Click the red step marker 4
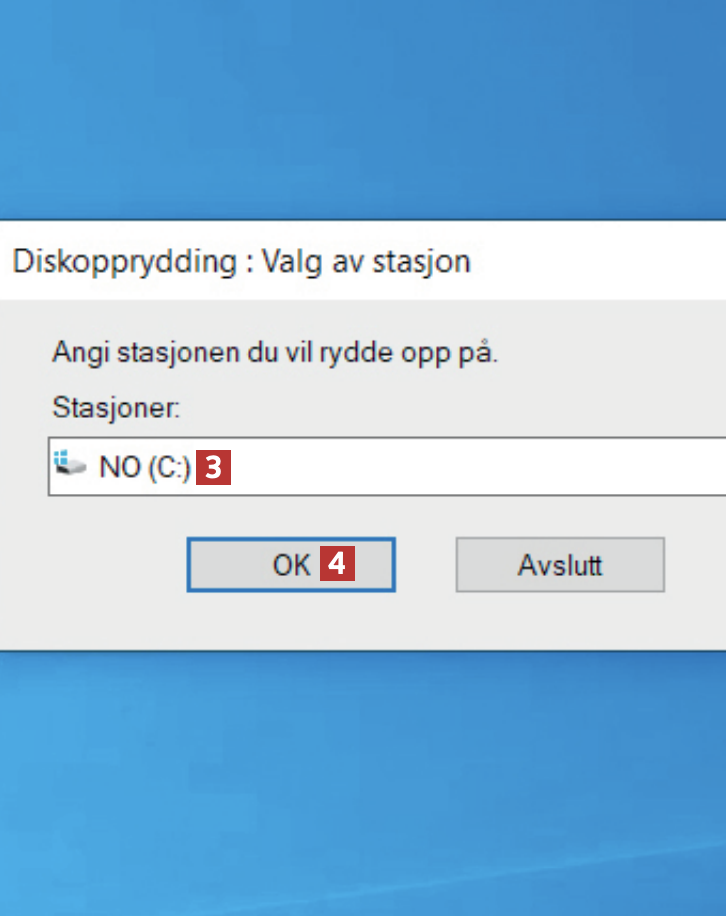 click(x=337, y=565)
